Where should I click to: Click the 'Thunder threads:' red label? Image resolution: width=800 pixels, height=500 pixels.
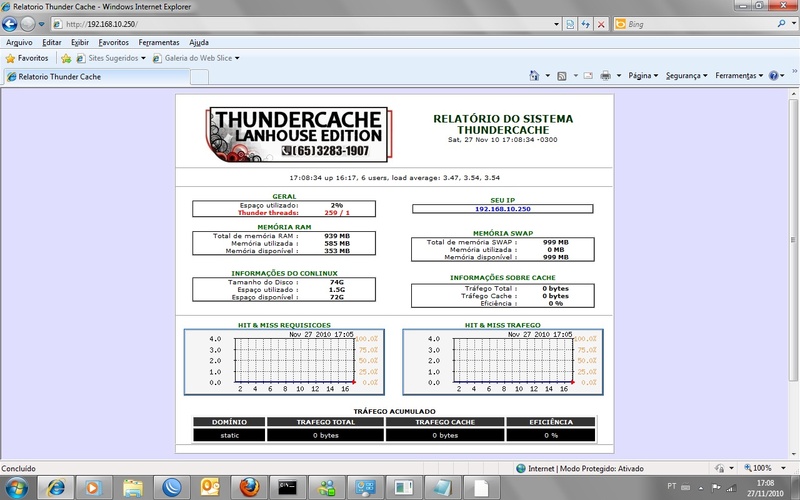(268, 212)
